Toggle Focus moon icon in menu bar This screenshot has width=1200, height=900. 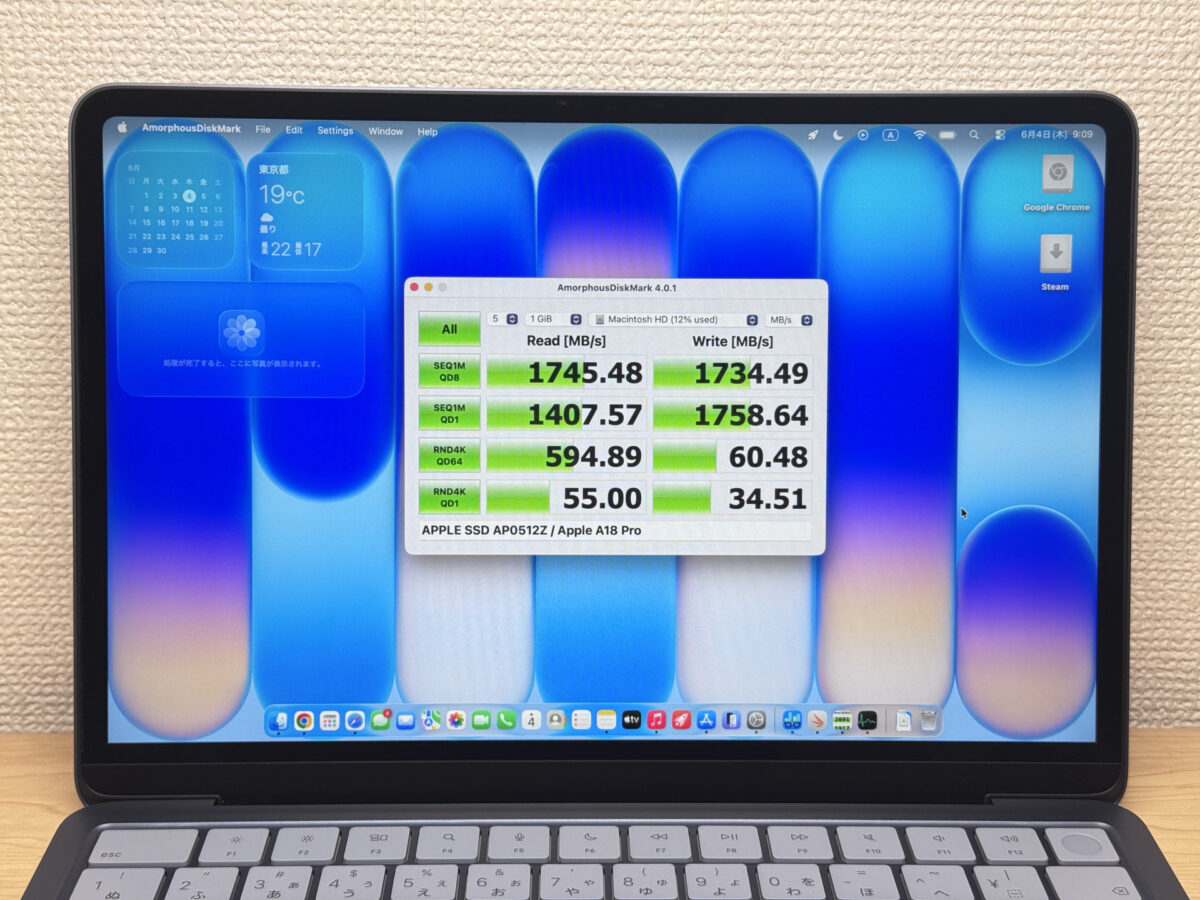[838, 134]
